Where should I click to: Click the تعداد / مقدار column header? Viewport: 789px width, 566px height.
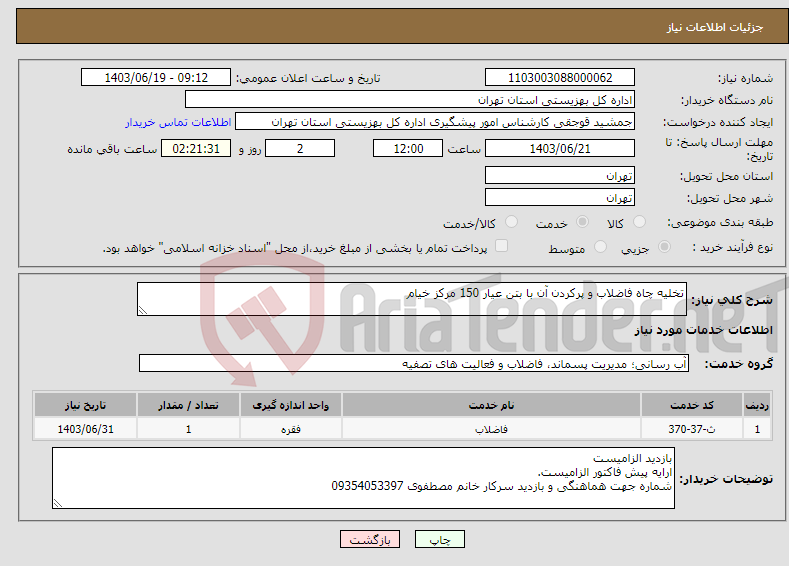click(188, 405)
